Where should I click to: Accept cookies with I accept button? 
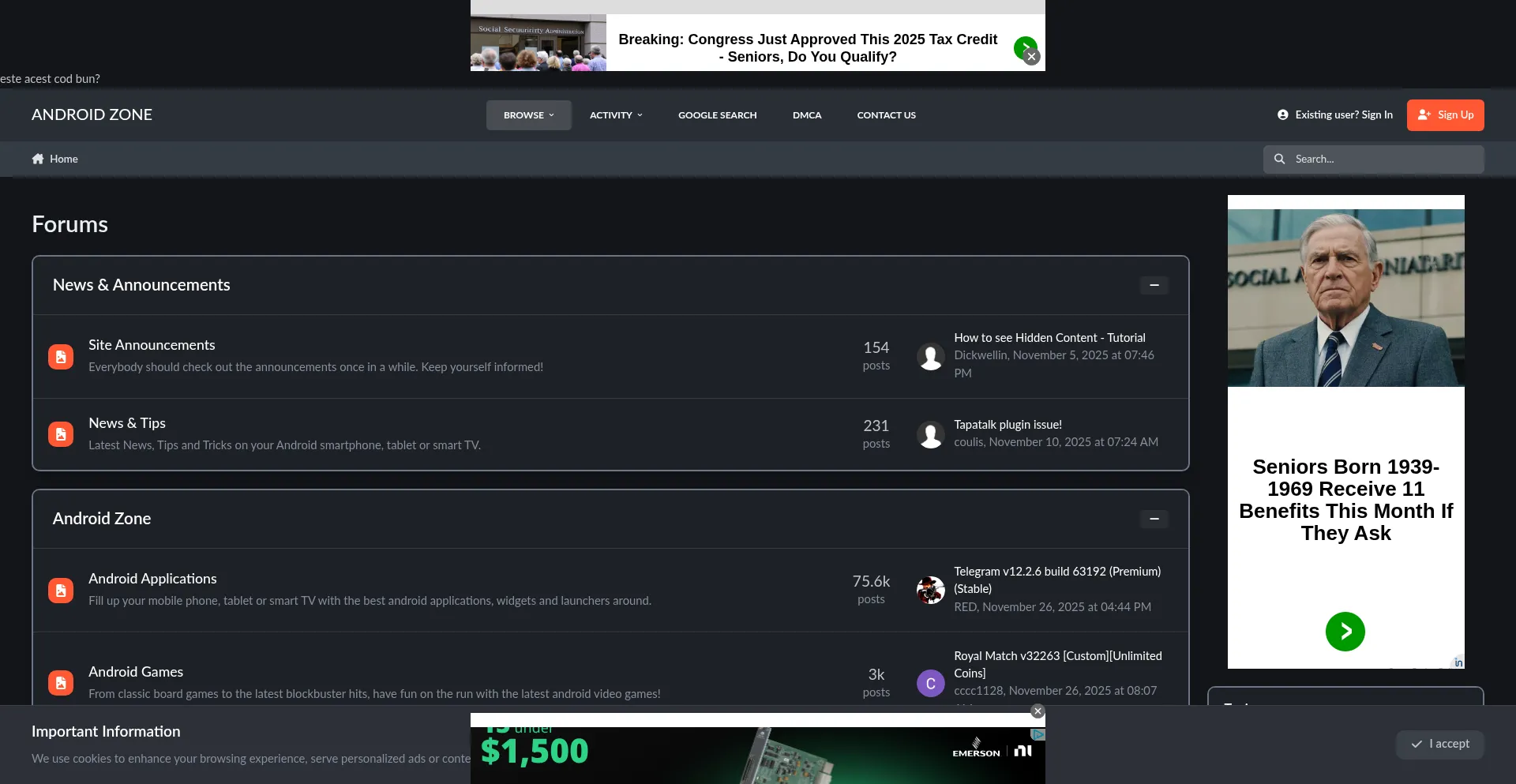[1439, 745]
